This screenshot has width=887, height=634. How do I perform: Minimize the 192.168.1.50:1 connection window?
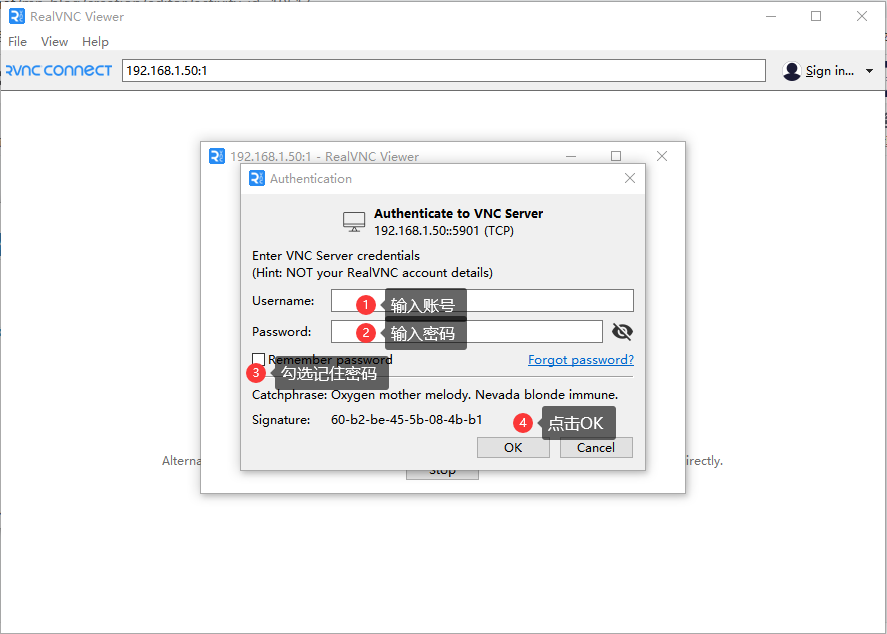coord(571,156)
